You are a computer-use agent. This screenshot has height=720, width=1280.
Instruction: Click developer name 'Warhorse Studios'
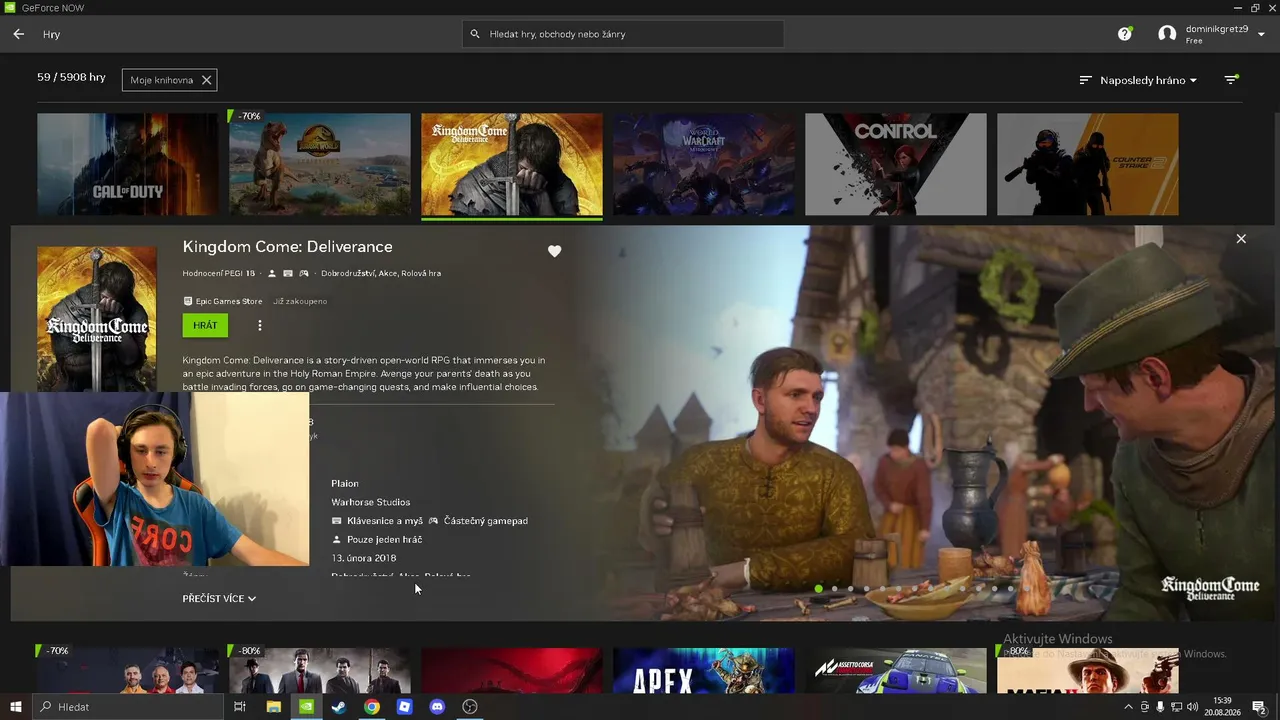click(371, 502)
